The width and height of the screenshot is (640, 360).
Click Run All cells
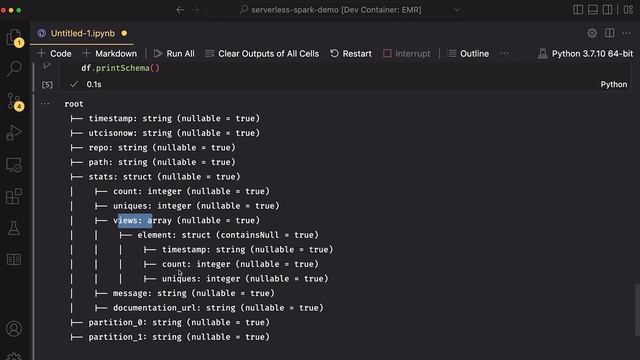point(174,53)
